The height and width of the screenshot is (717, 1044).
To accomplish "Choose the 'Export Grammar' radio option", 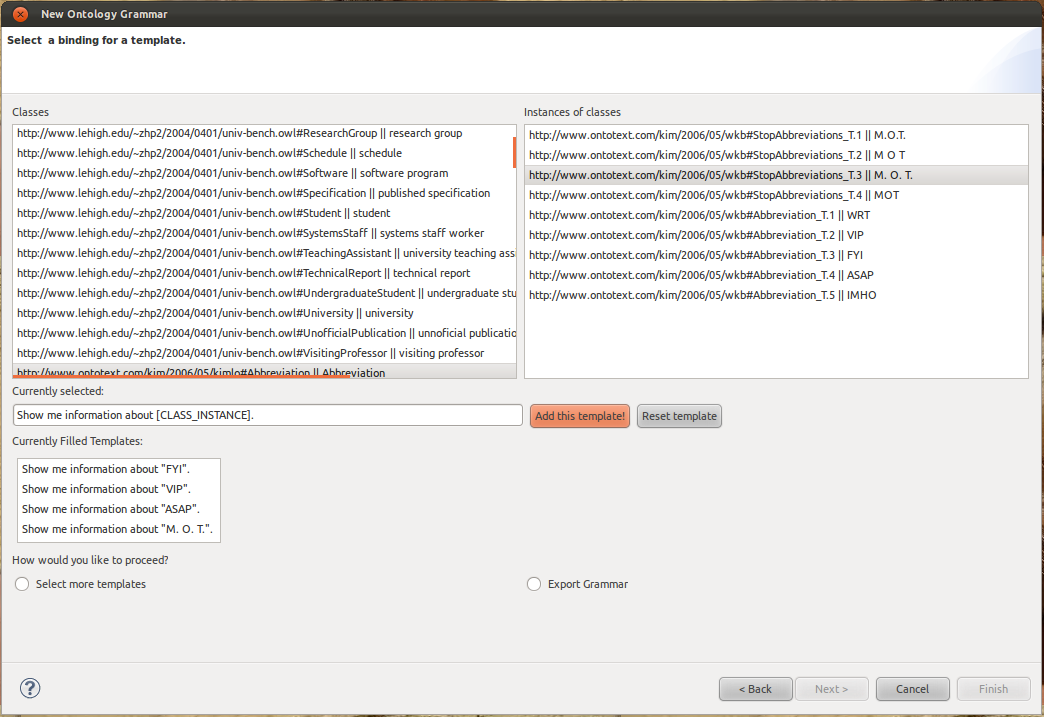I will click(534, 584).
